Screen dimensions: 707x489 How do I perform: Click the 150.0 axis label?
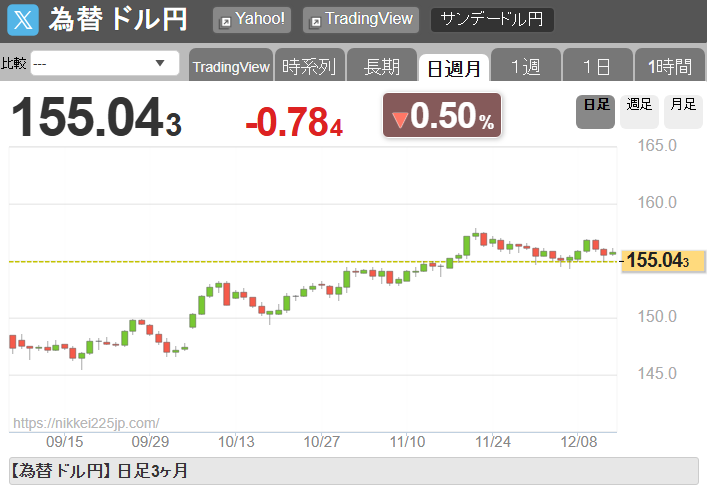(657, 316)
